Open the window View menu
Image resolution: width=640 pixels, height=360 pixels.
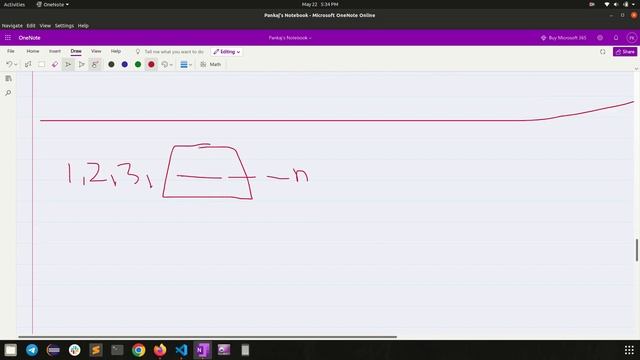tap(45, 26)
